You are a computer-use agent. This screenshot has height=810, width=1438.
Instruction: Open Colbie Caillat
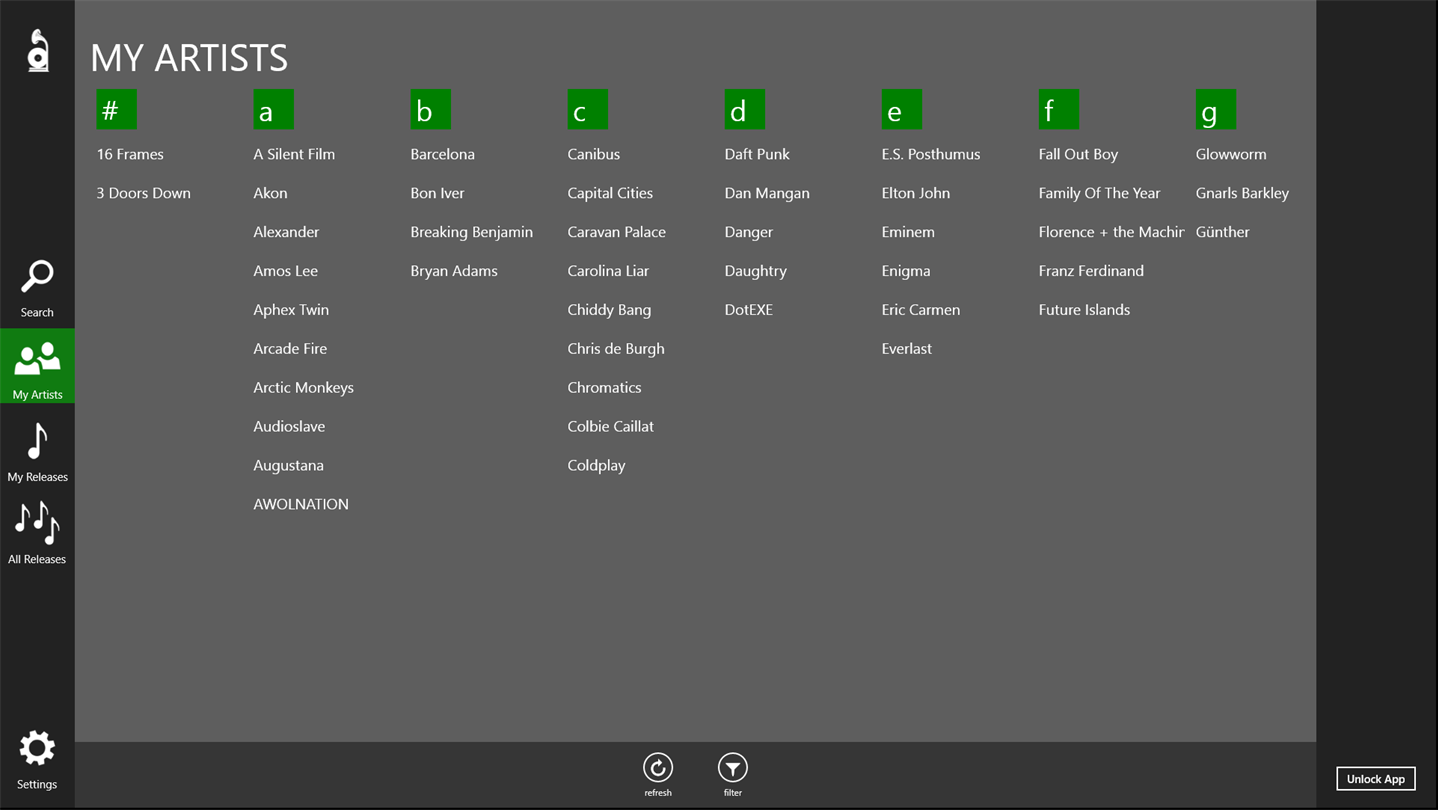(x=610, y=427)
